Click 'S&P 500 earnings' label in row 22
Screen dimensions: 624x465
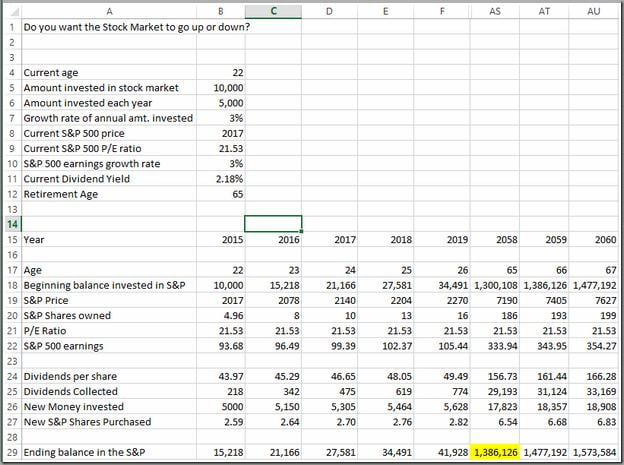pos(63,346)
